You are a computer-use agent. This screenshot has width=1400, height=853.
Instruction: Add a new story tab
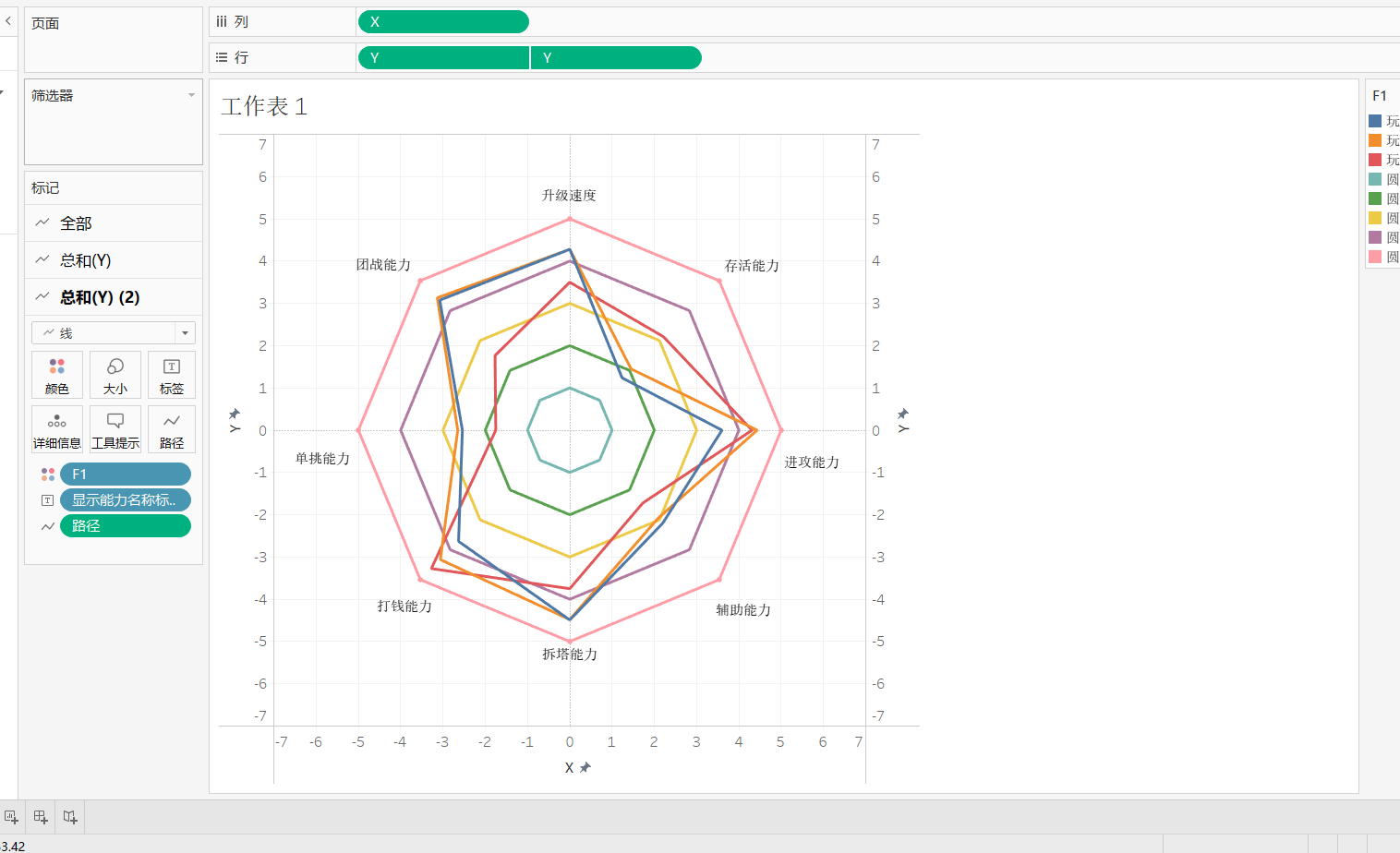[x=70, y=817]
